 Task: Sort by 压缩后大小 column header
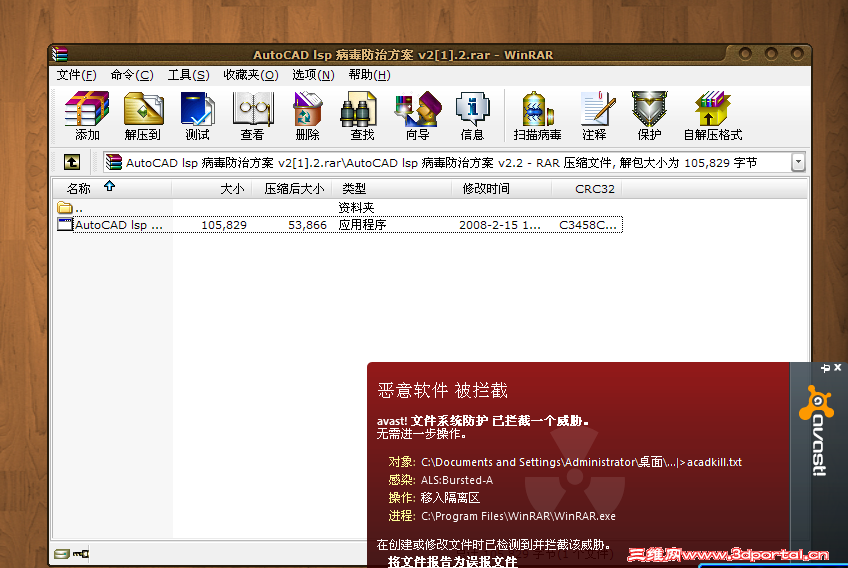[292, 188]
